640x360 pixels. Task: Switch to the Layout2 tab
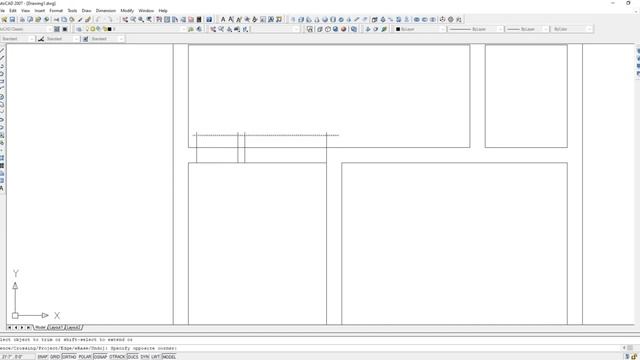tap(73, 327)
